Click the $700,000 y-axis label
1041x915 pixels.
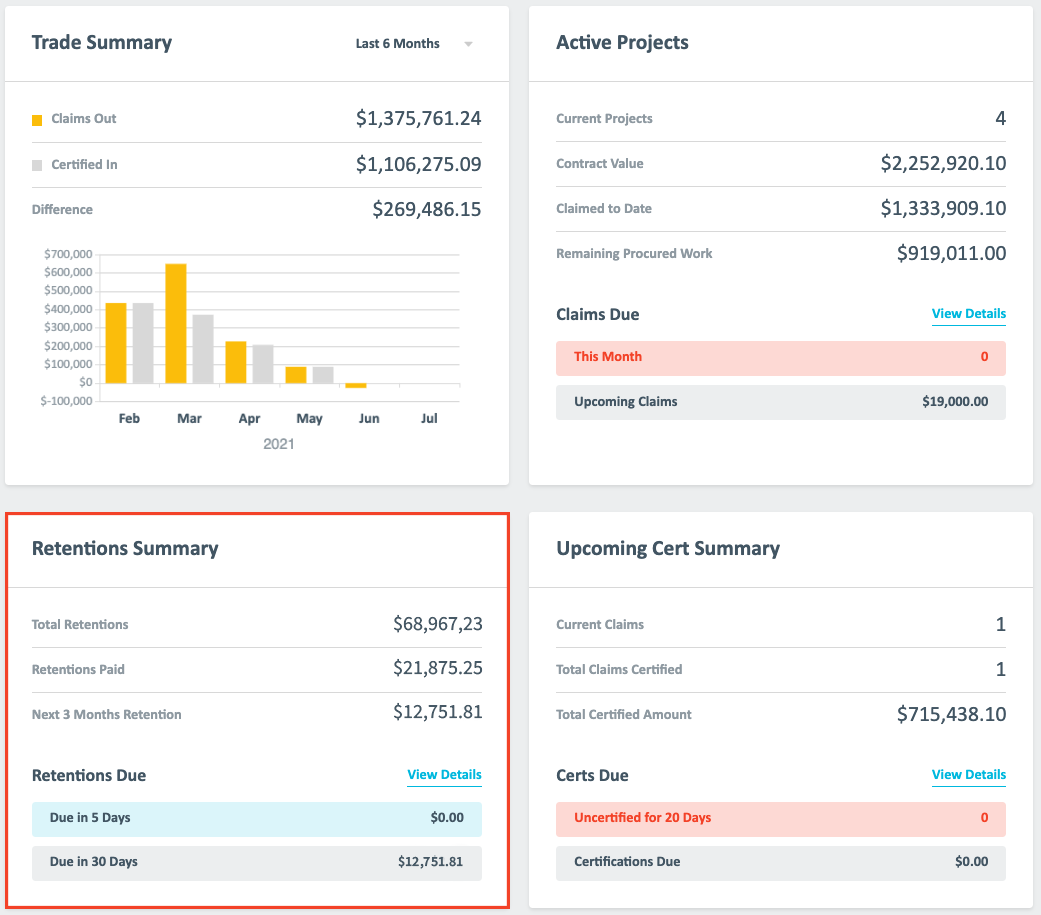68,254
